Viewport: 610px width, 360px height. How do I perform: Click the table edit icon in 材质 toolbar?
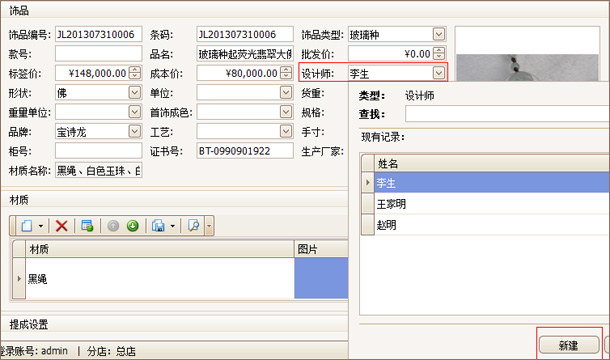tap(87, 226)
